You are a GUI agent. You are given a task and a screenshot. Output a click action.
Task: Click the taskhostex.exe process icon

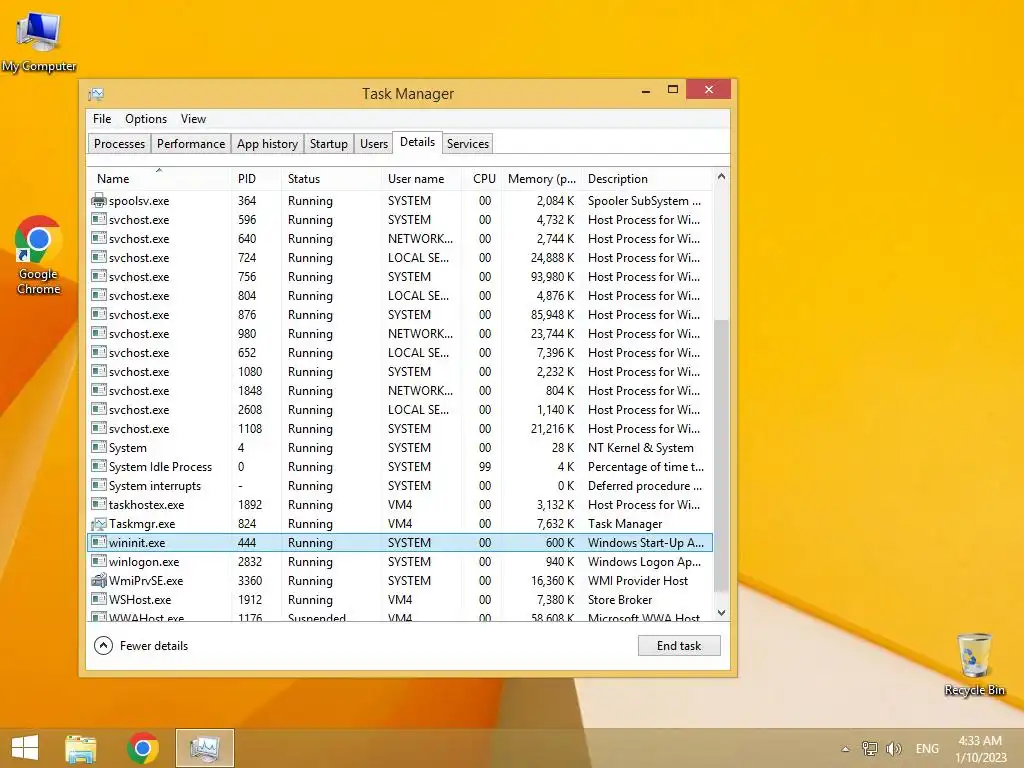pos(99,505)
